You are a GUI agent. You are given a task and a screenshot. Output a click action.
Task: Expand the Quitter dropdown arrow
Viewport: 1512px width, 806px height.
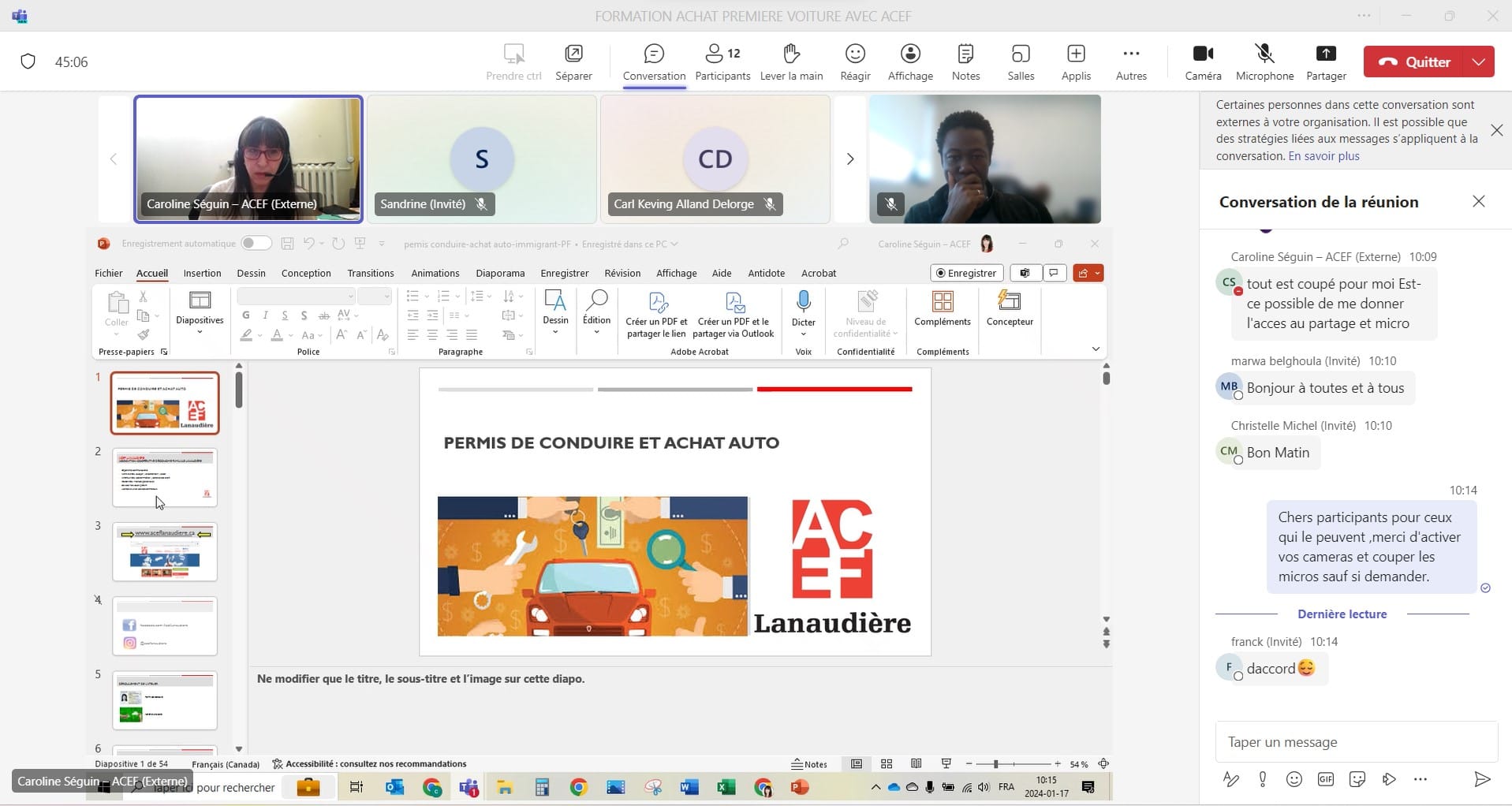pyautogui.click(x=1479, y=62)
